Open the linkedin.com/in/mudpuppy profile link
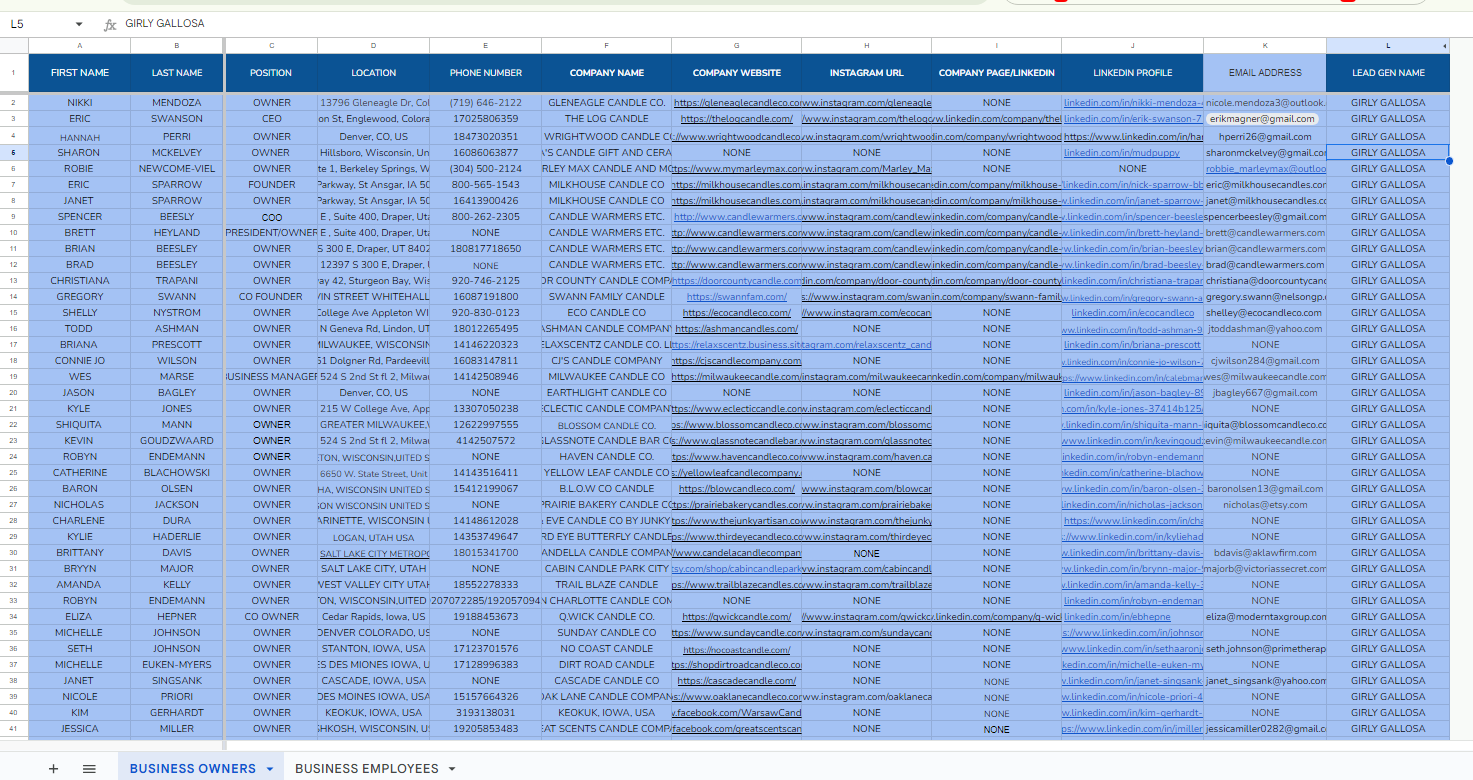Screen dimensions: 1473x780 click(x=1122, y=153)
